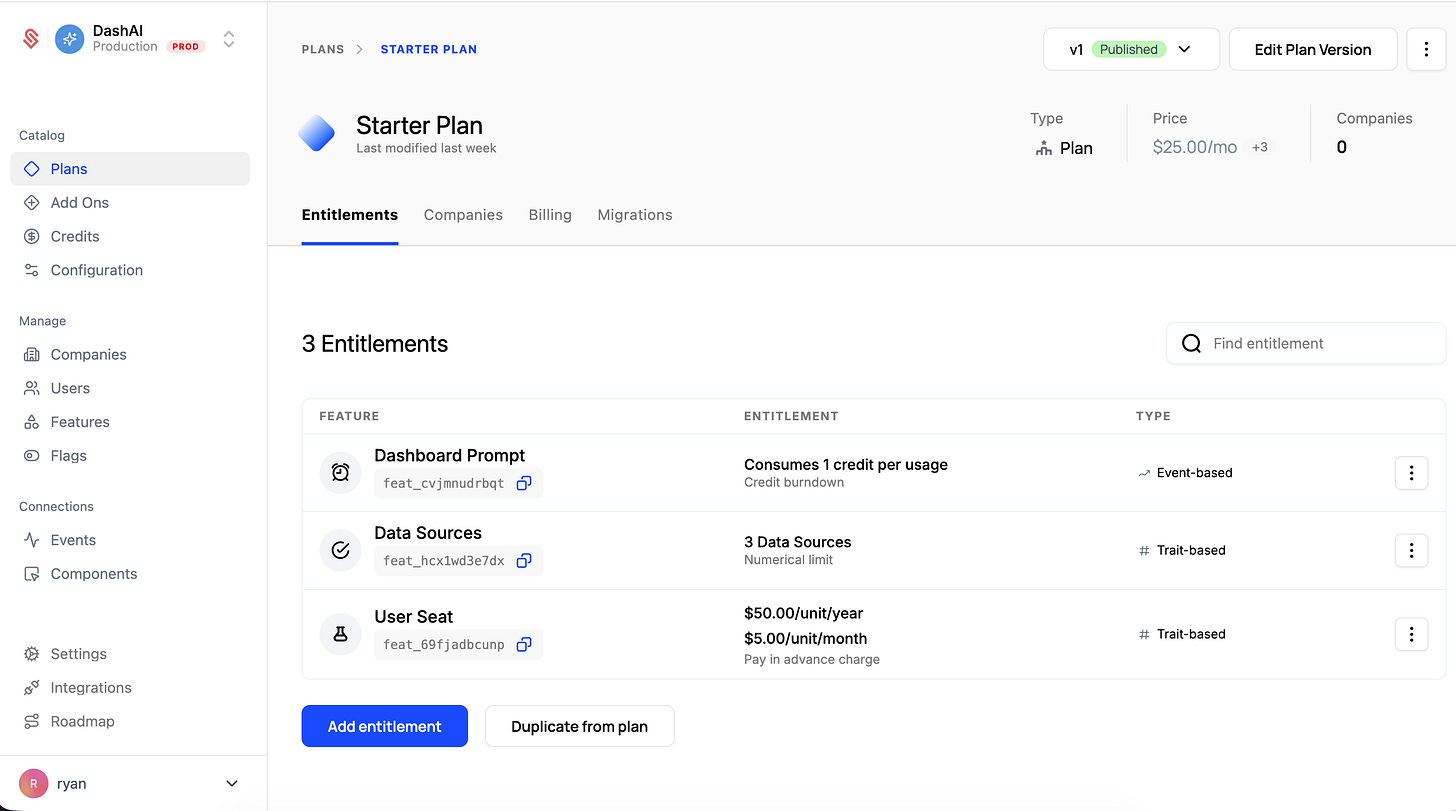Copy the Dashboard Prompt feature ID
Screen dimensions: 1456x811
point(524,482)
